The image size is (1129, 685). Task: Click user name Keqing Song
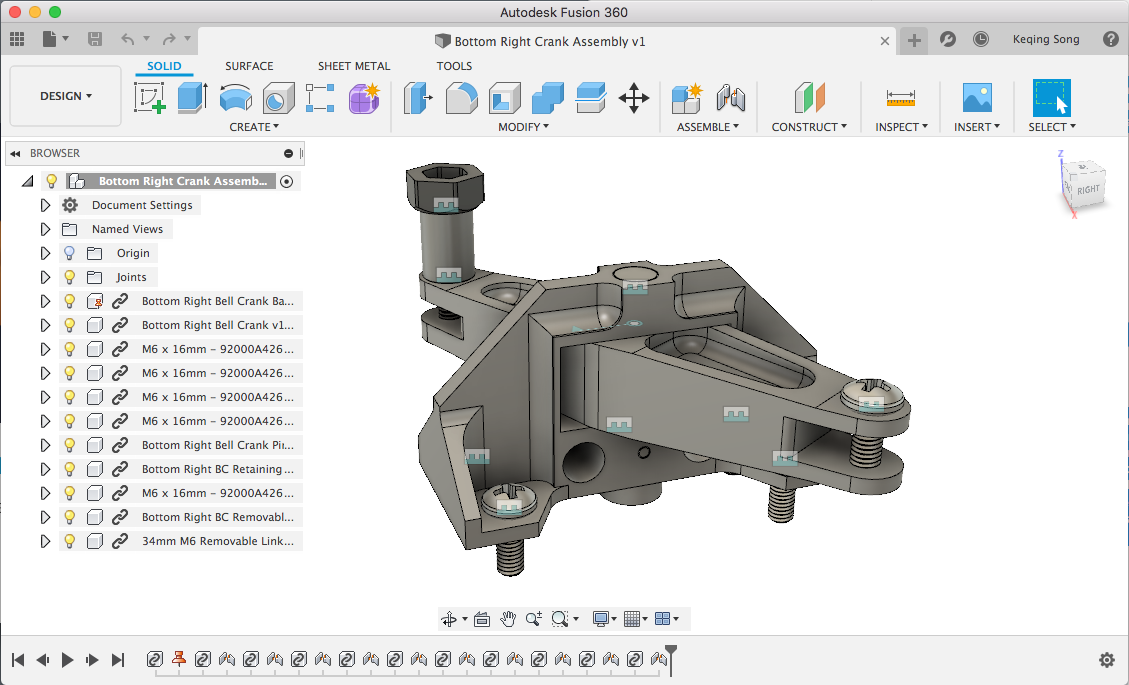(1046, 39)
